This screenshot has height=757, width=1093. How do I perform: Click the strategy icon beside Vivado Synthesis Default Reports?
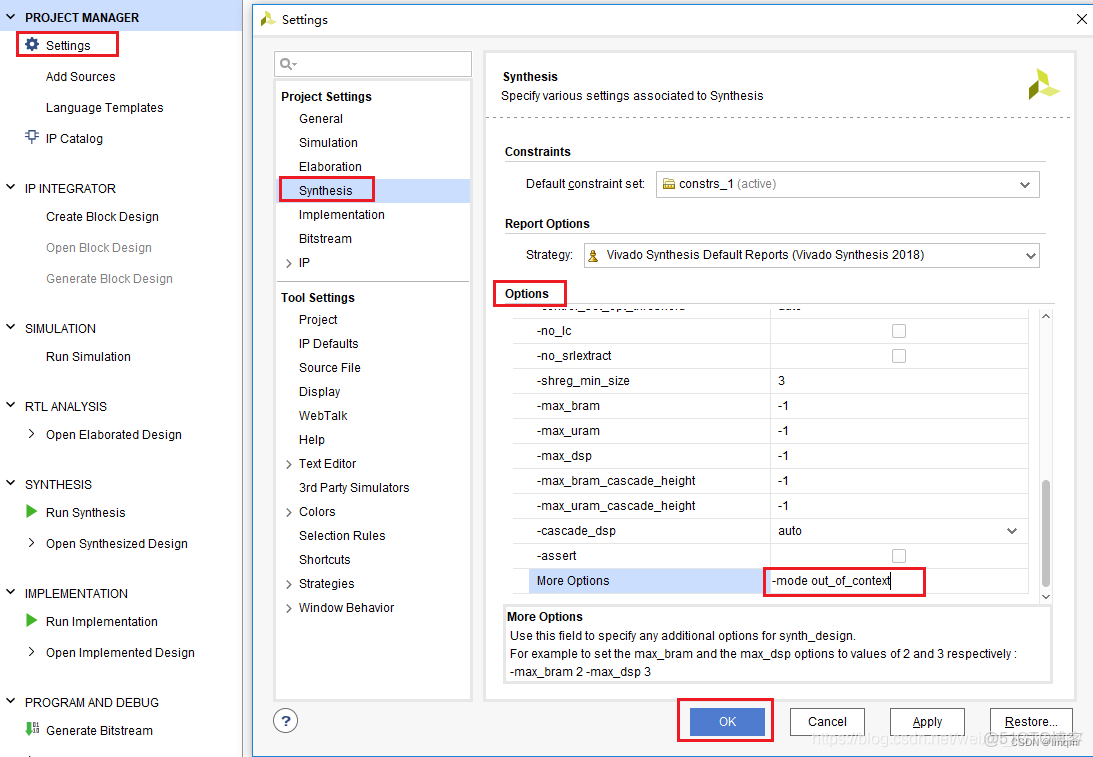(x=593, y=256)
